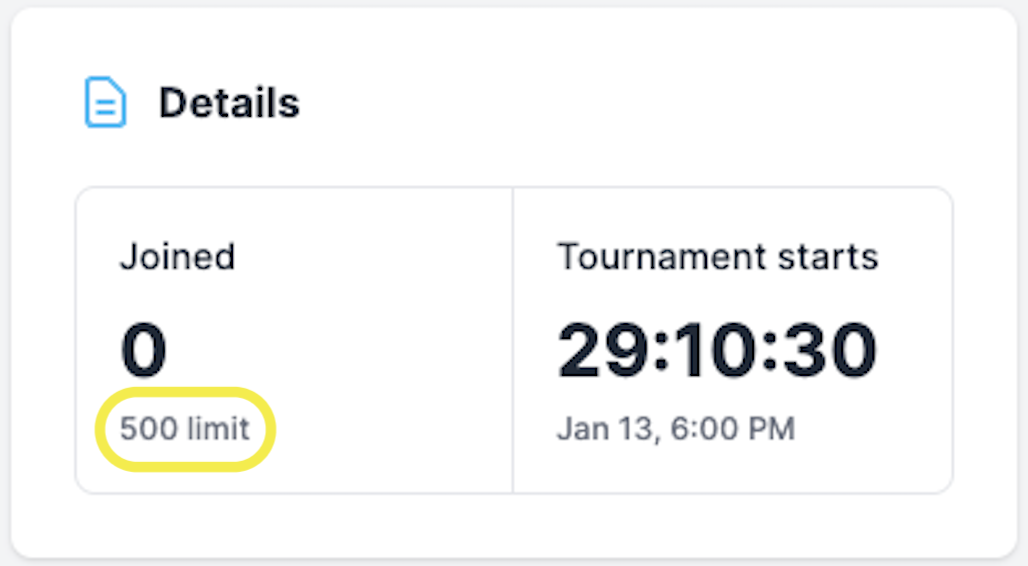Screen dimensions: 1028x566
Task: Click the blue Details document icon
Action: (x=105, y=102)
